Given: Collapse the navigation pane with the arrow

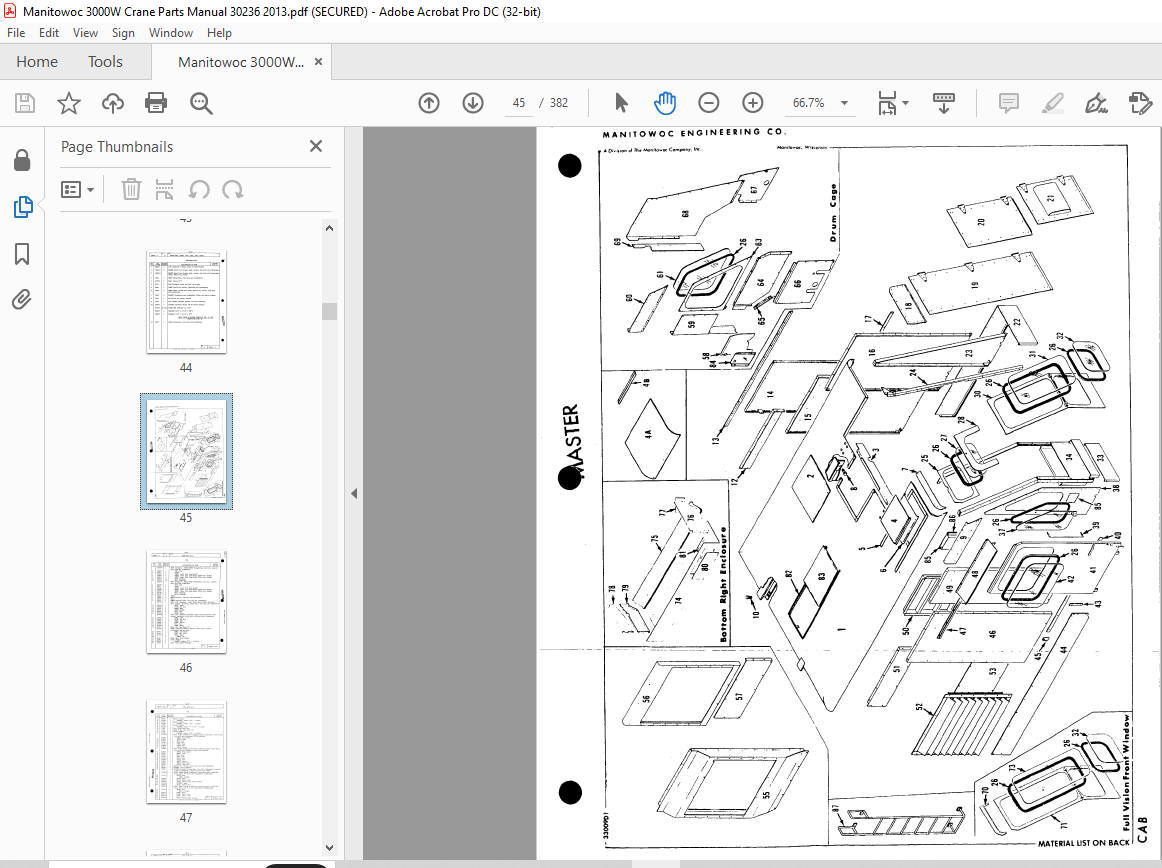Looking at the screenshot, I should [354, 493].
